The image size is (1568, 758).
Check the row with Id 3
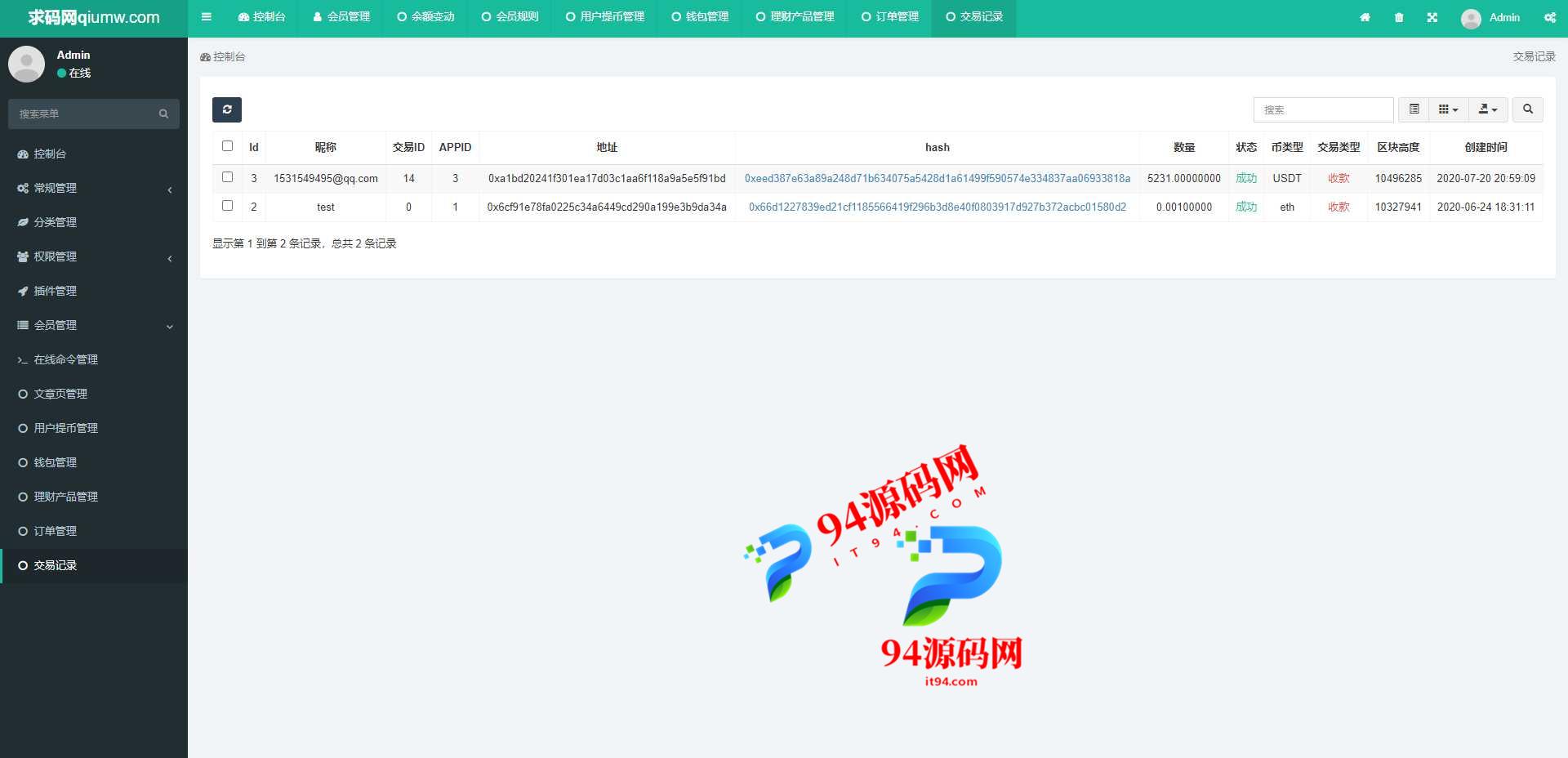tap(227, 177)
